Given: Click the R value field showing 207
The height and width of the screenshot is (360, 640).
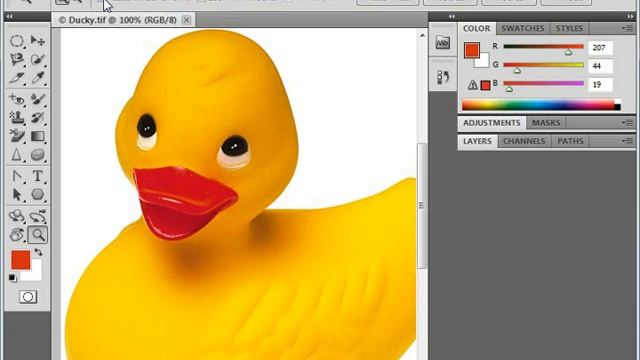Looking at the screenshot, I should 600,47.
